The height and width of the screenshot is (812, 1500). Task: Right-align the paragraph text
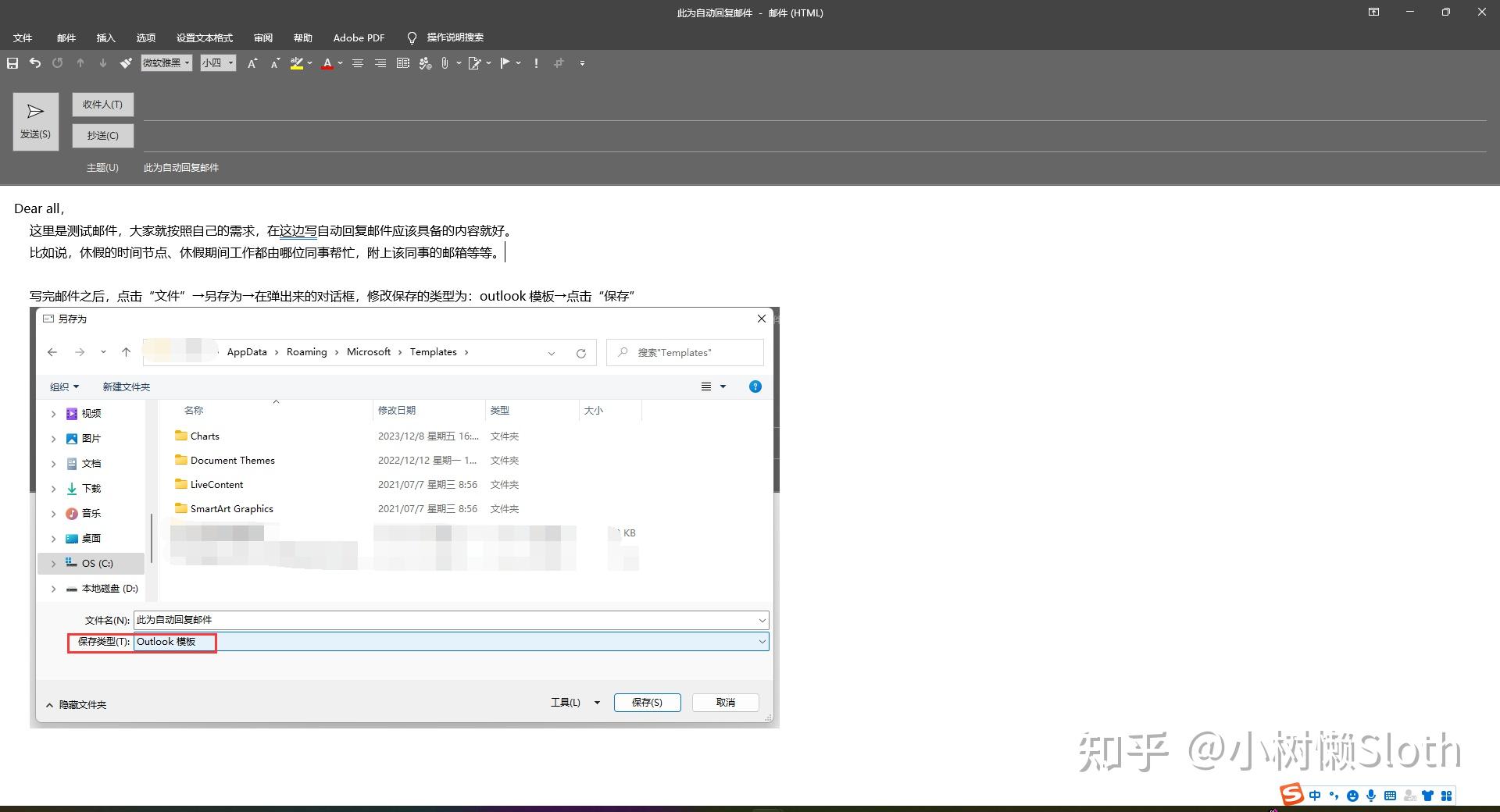380,63
